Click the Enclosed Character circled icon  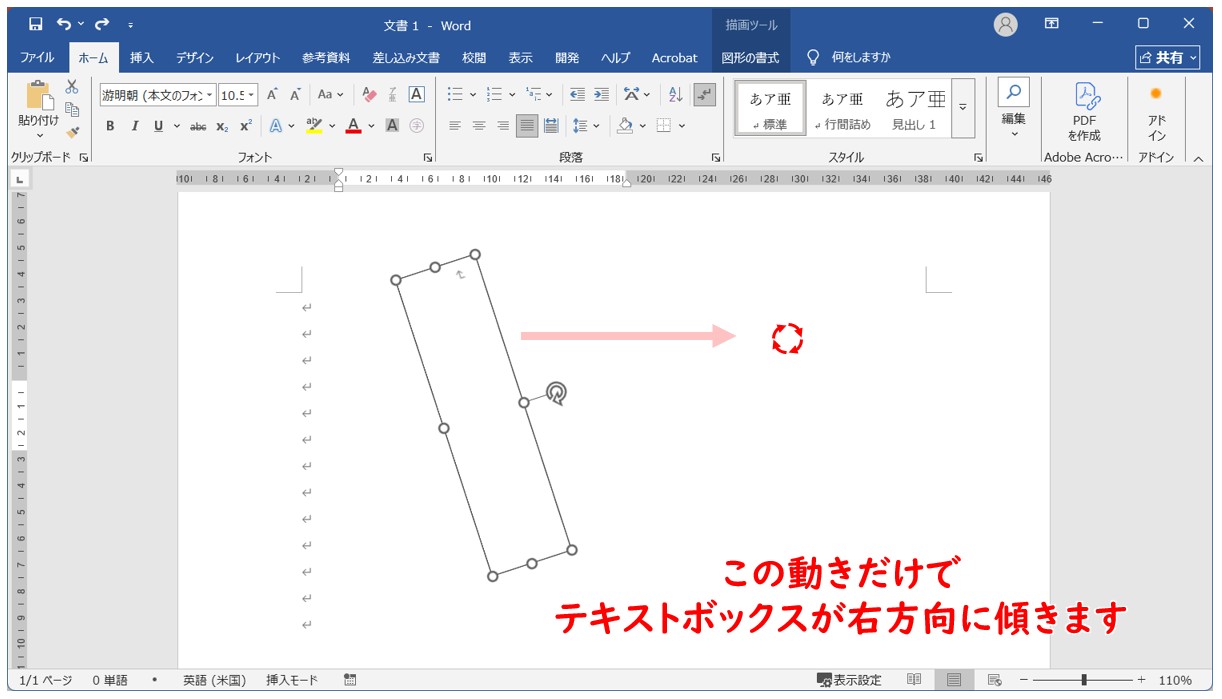pos(417,126)
